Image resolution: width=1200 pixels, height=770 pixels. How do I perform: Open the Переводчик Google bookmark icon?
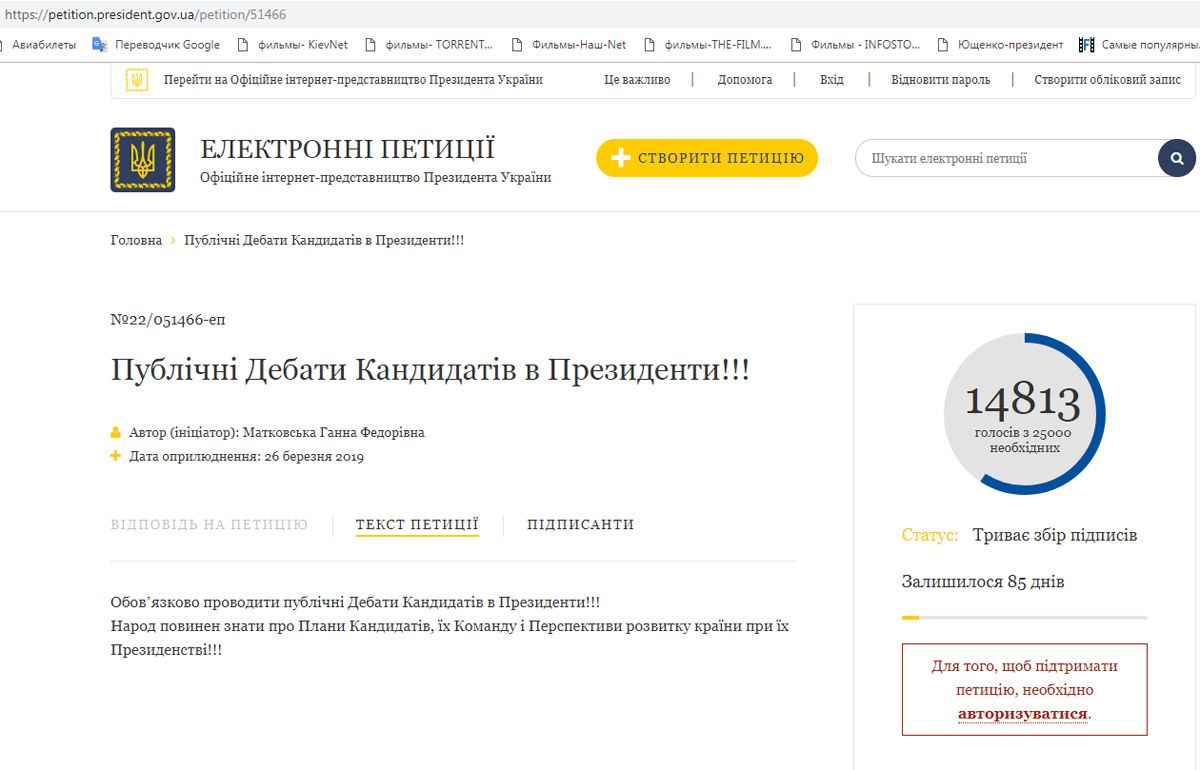(100, 44)
